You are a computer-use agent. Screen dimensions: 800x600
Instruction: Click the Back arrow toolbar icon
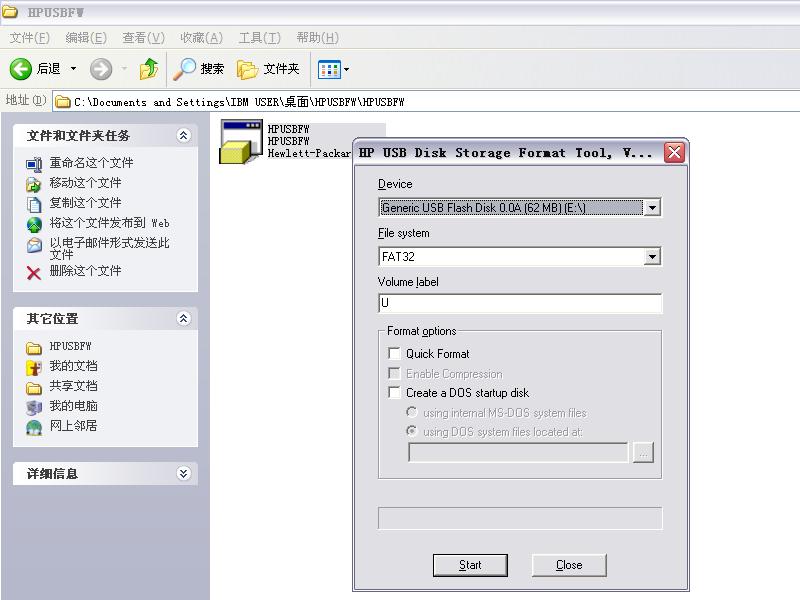(21, 69)
